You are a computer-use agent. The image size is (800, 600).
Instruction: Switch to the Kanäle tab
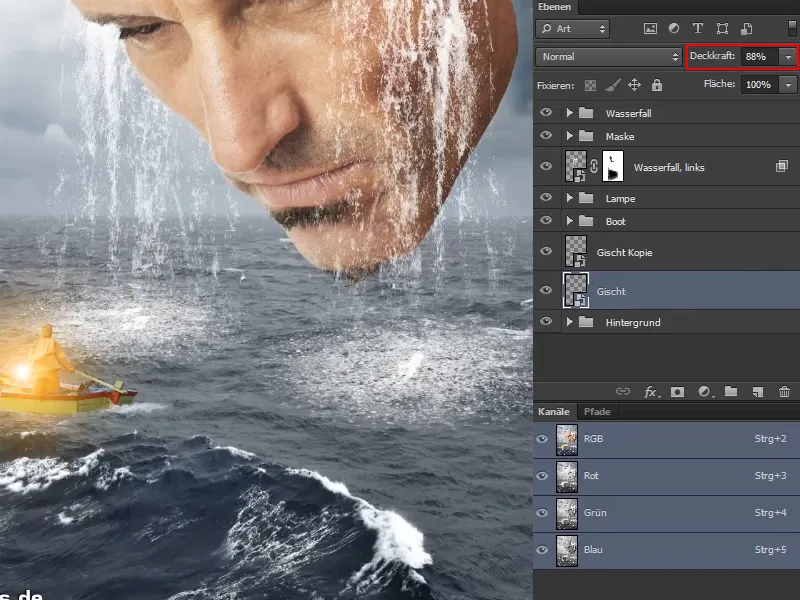554,412
